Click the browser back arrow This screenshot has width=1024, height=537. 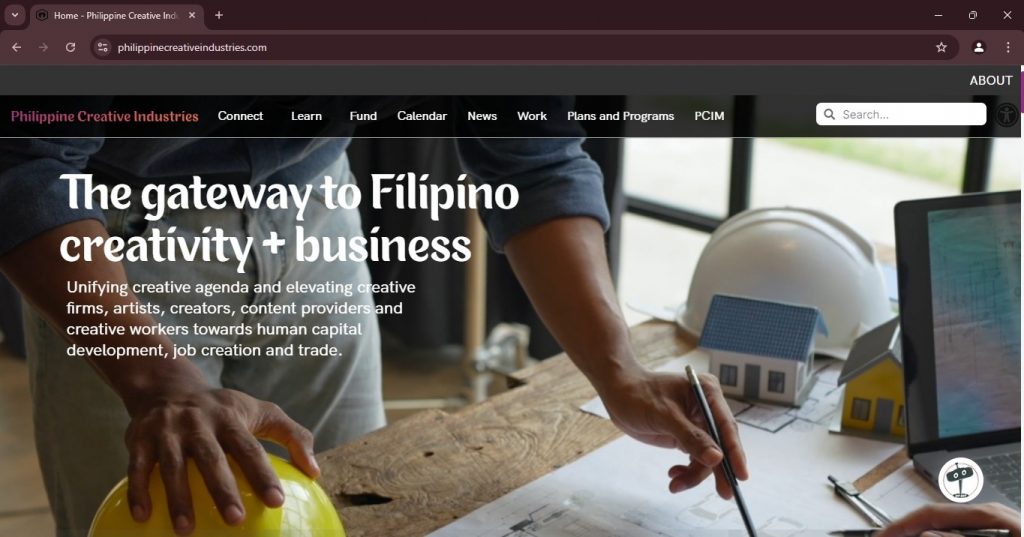[x=16, y=47]
